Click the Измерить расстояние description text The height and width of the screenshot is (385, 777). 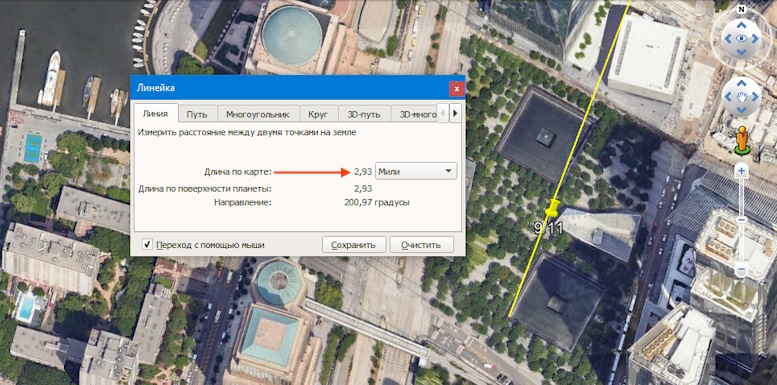[x=247, y=132]
